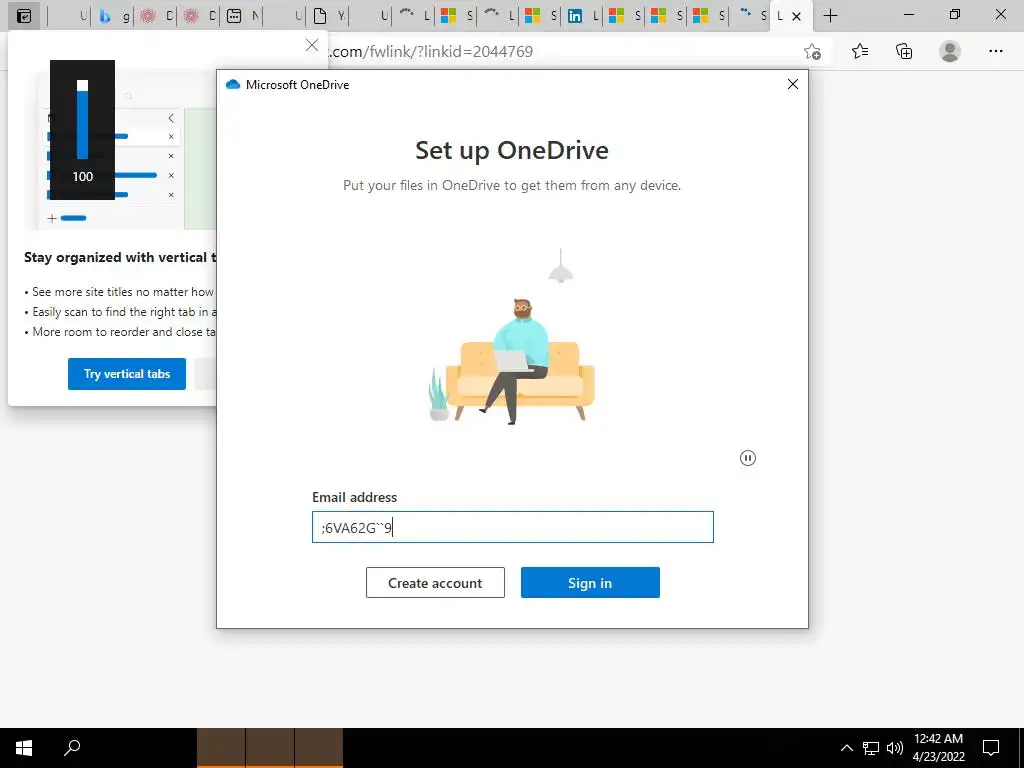
Task: Switch to the Bing tab
Action: tap(112, 16)
